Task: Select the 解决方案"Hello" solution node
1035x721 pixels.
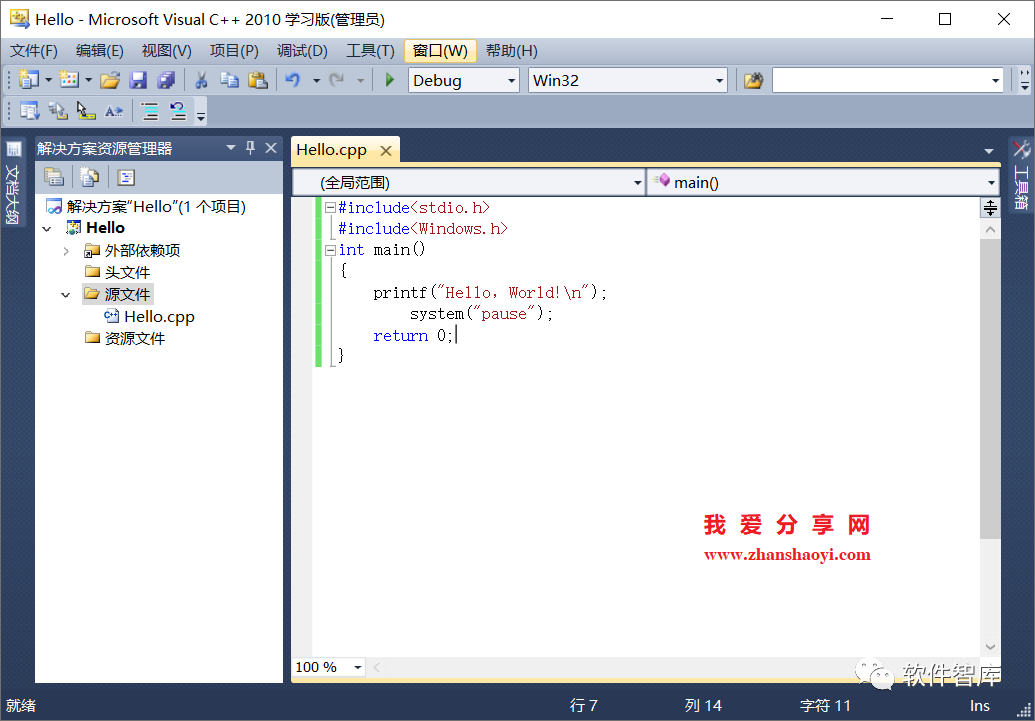Action: click(146, 207)
